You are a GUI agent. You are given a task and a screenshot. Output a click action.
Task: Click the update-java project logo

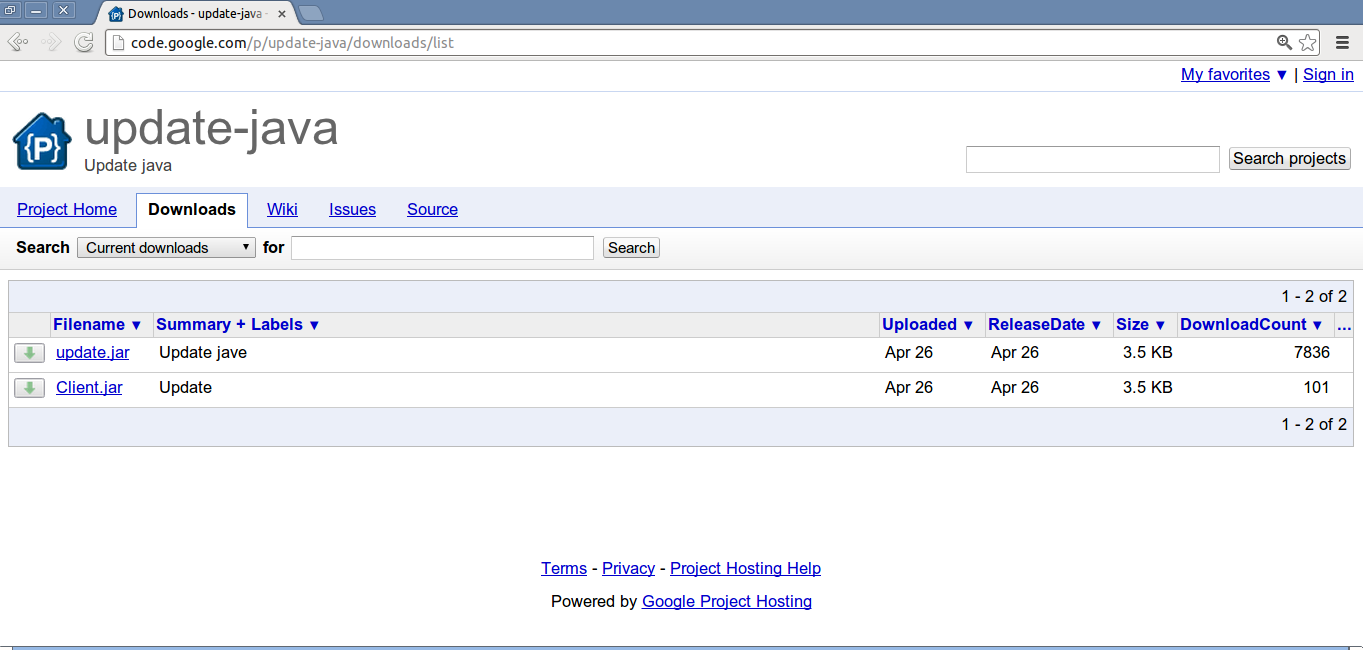(40, 140)
